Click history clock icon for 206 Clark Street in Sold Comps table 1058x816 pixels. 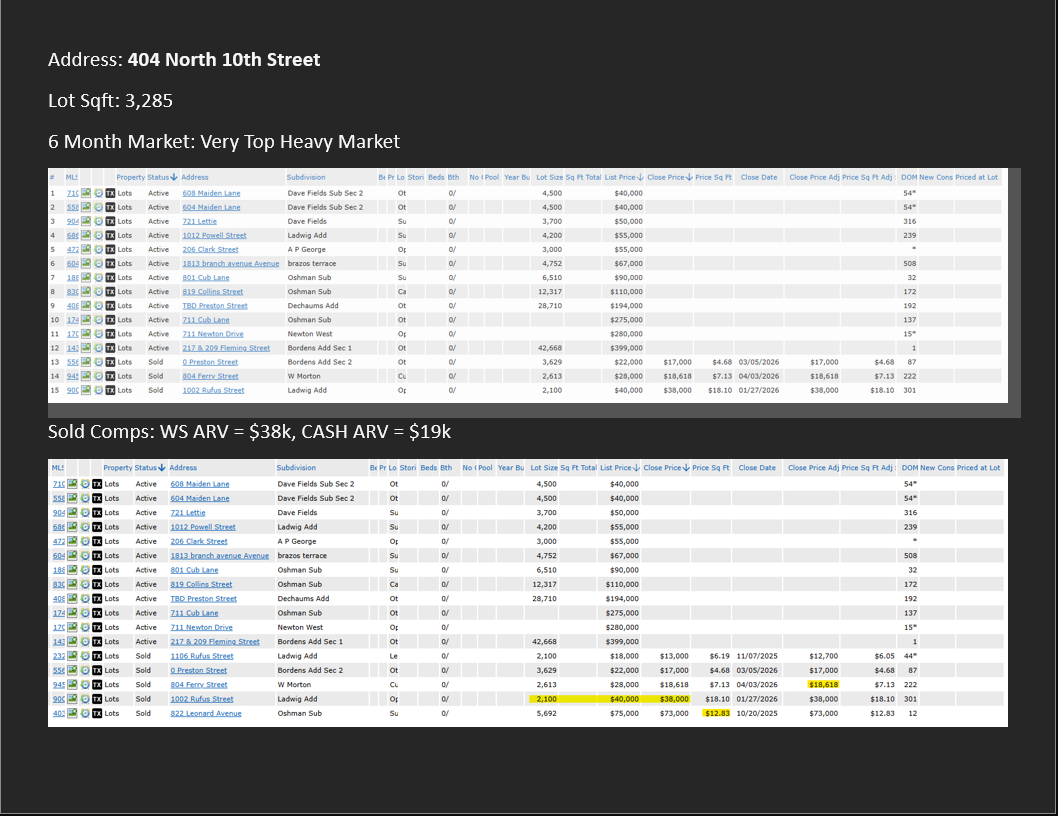pos(85,541)
